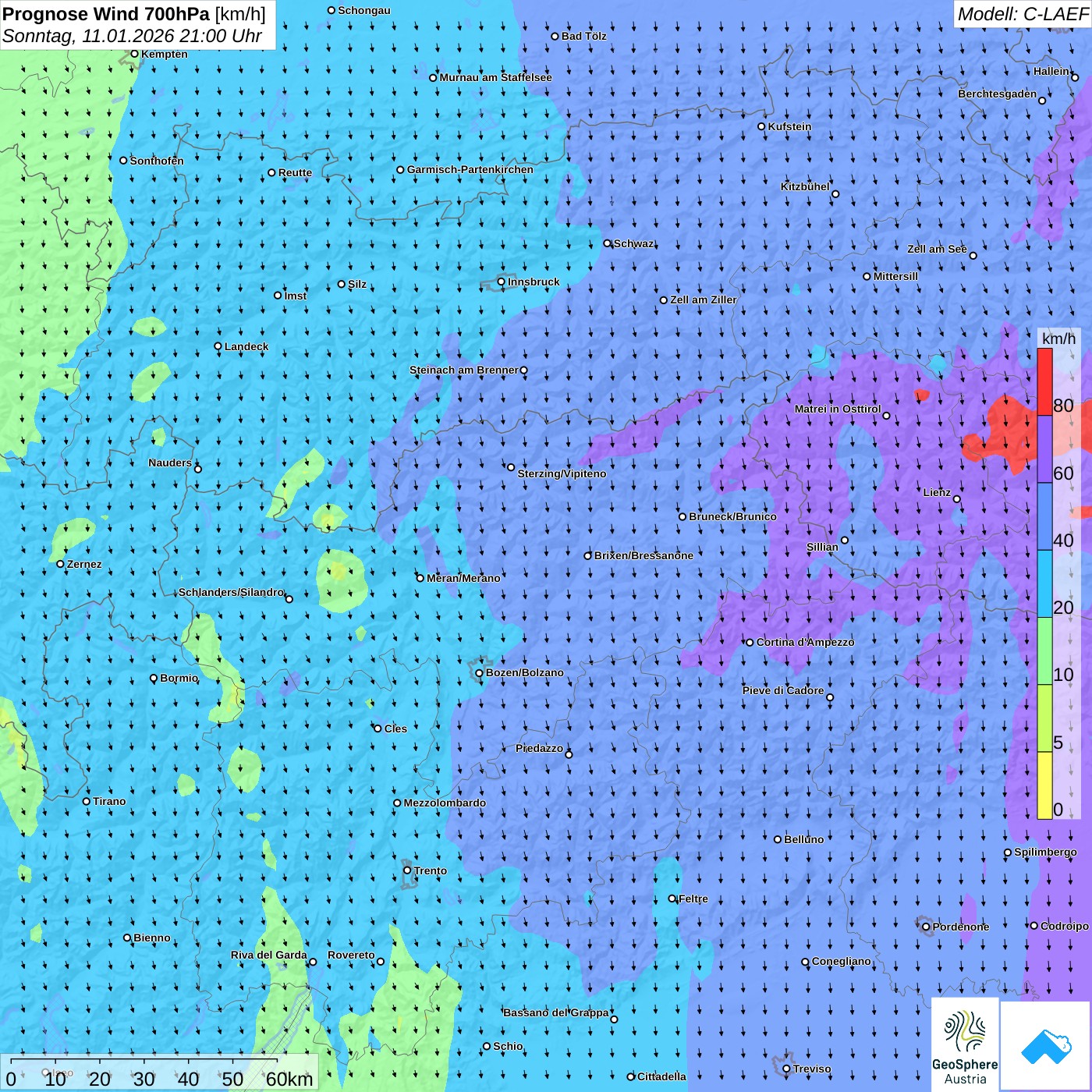Image resolution: width=1092 pixels, height=1092 pixels.
Task: Click the Feltre town label
Action: coord(693,899)
